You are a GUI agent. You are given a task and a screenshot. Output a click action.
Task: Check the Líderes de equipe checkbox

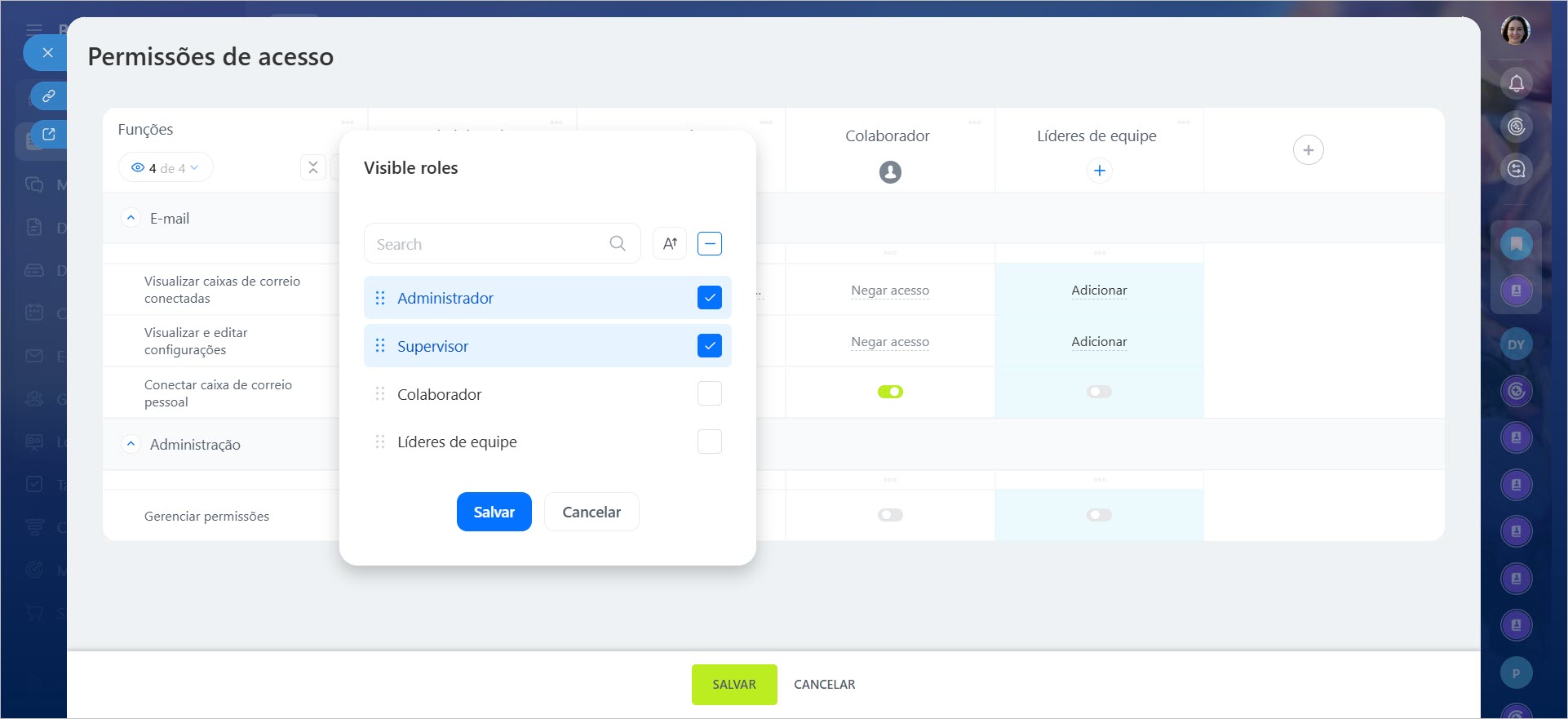(710, 442)
